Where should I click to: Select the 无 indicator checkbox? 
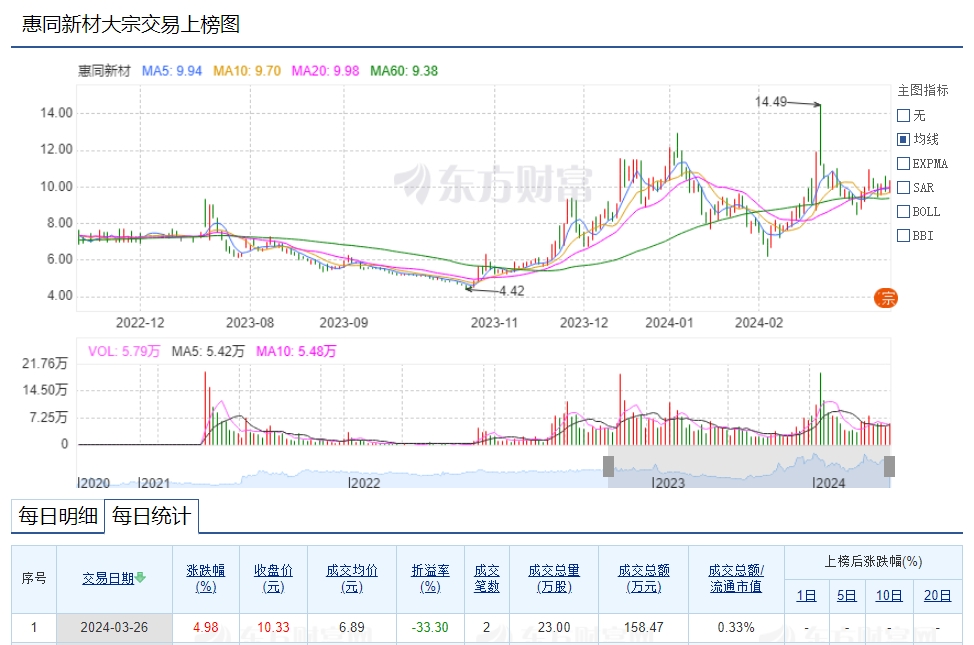click(904, 116)
